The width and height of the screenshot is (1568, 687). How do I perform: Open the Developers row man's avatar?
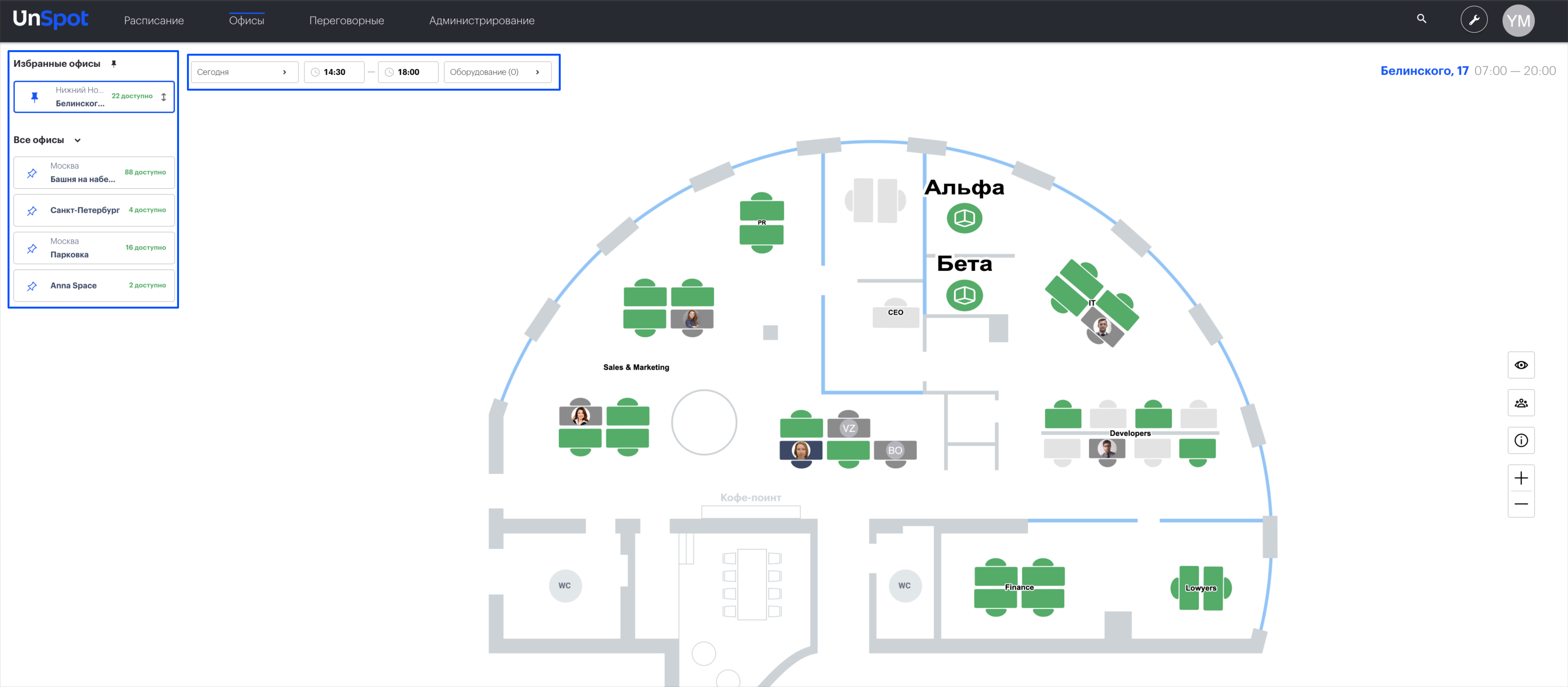1107,449
